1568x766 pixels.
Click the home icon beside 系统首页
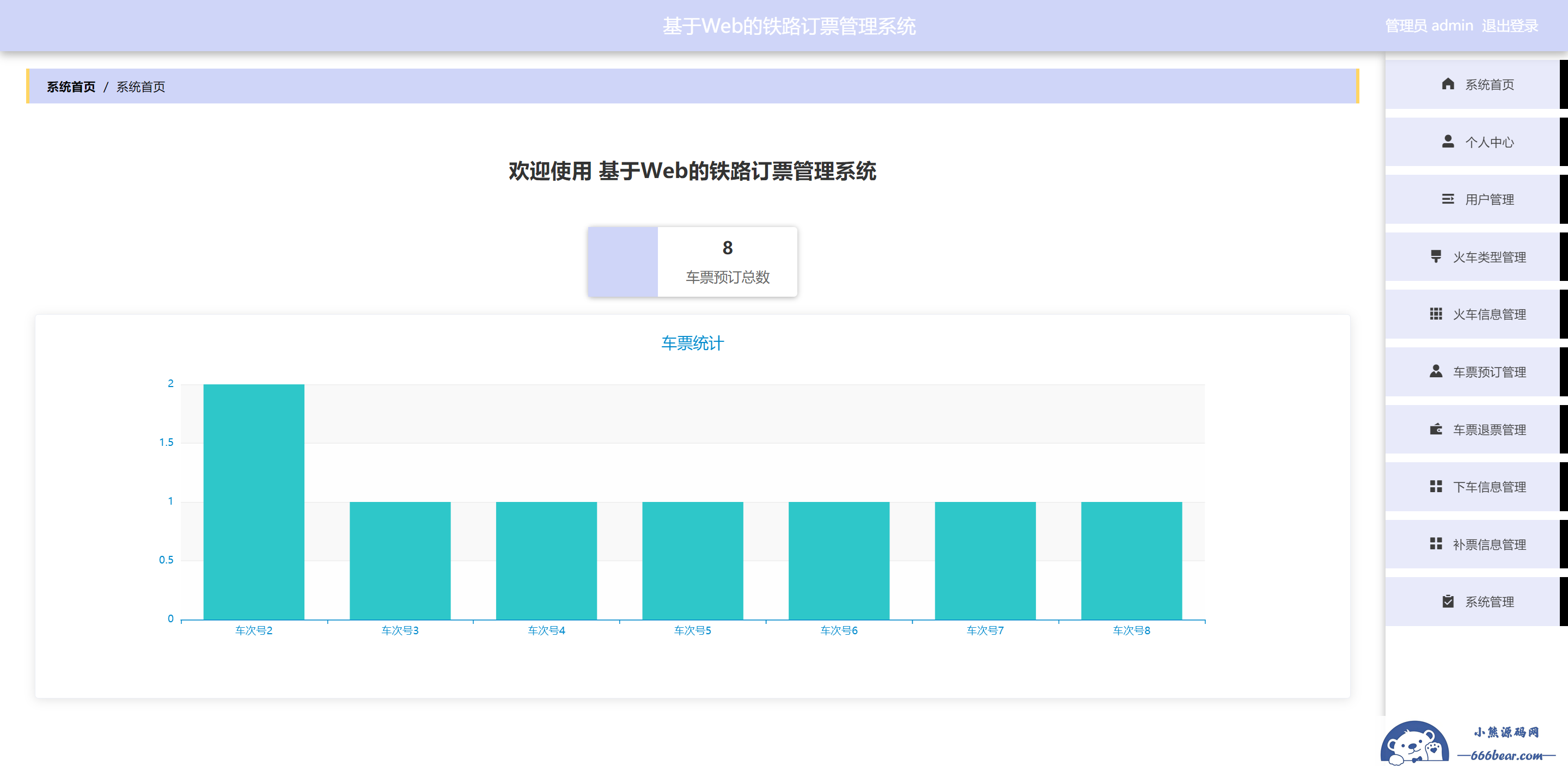tap(1448, 84)
